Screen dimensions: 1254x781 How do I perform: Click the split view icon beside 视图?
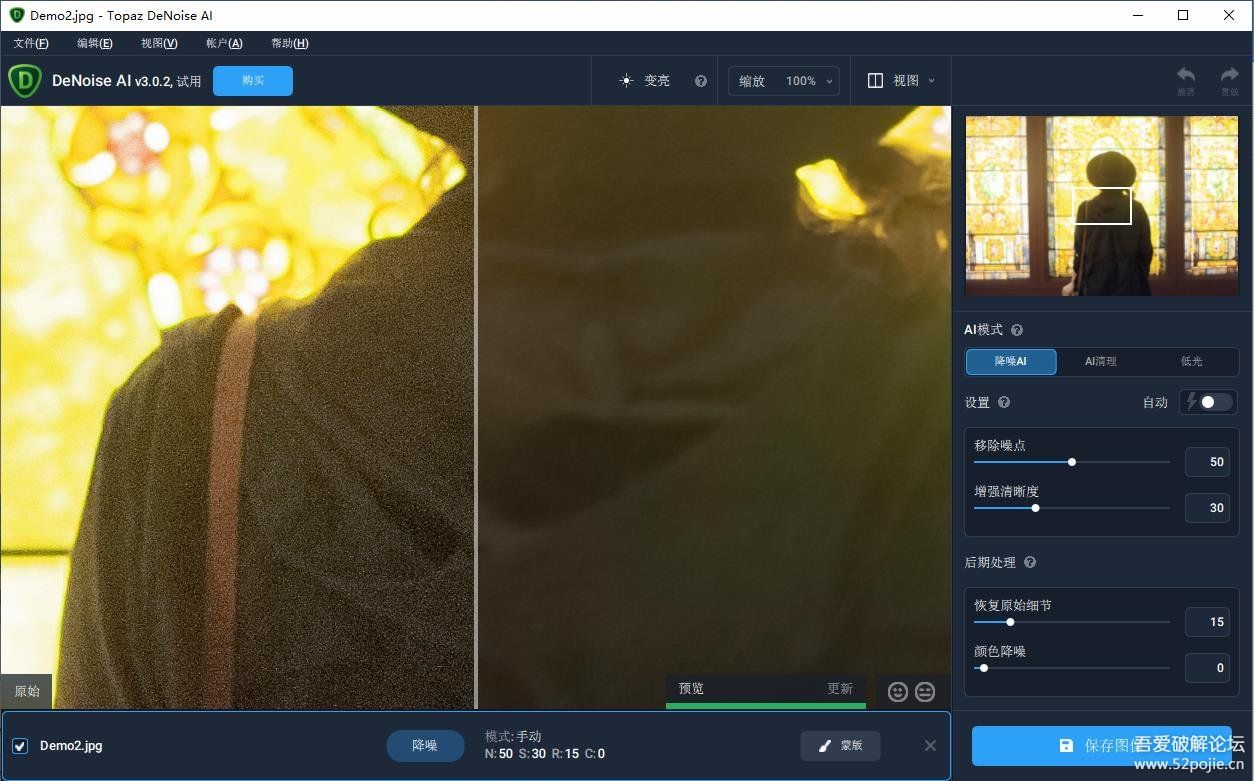tap(875, 81)
